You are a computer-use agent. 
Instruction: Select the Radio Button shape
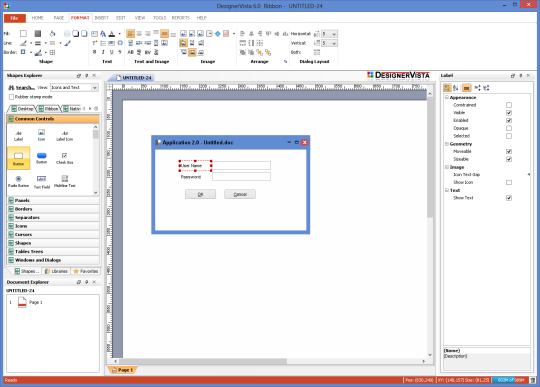click(18, 181)
